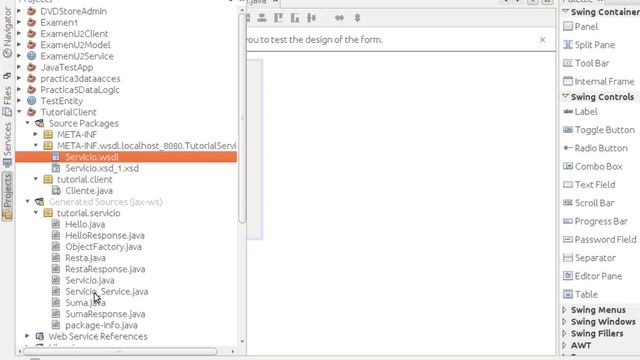Expand the ExamenU2Client project node
640x360 pixels.
[19, 33]
